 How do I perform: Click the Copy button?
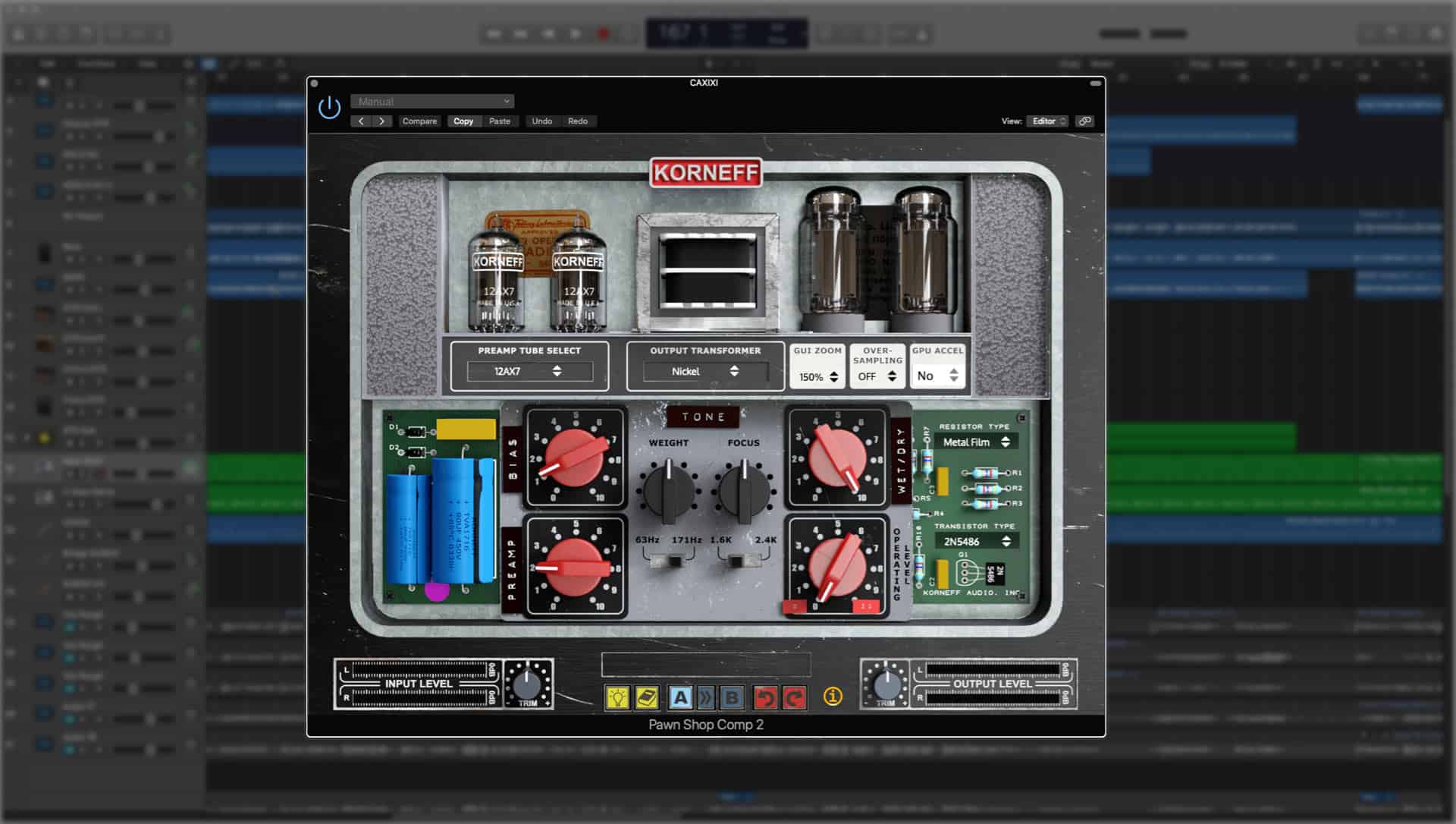463,121
